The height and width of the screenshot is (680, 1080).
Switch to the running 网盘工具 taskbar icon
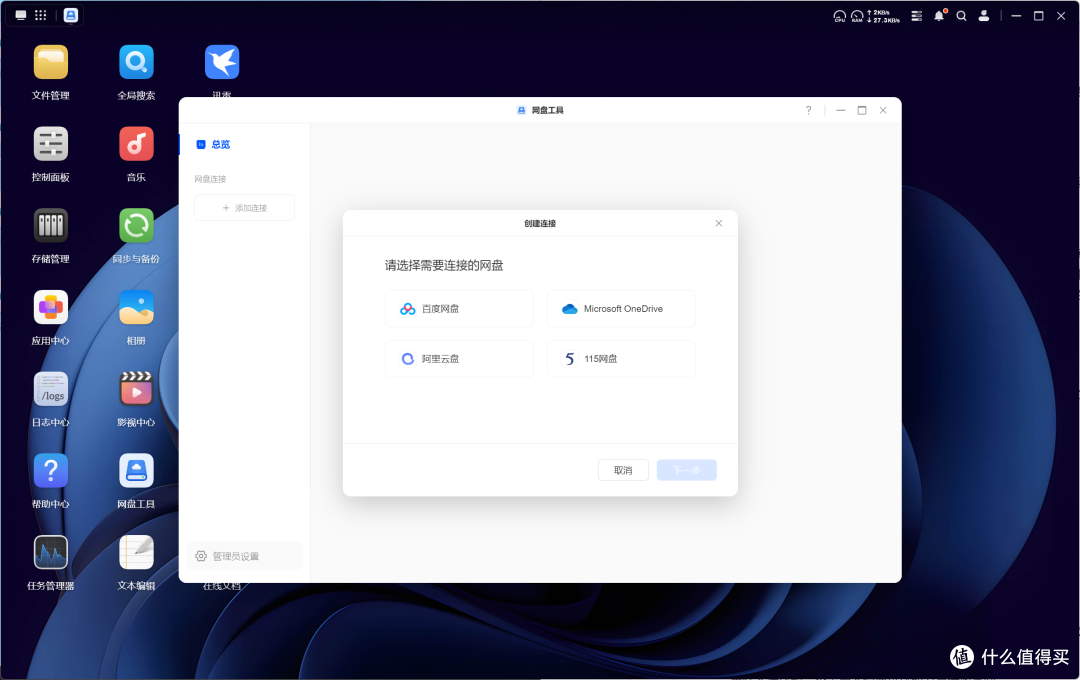pos(71,15)
